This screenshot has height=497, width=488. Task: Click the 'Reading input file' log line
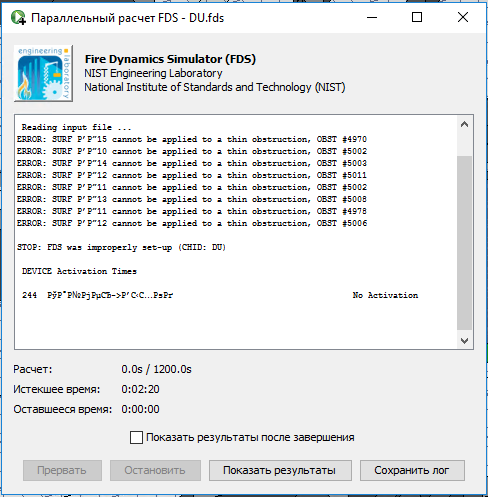coord(76,127)
